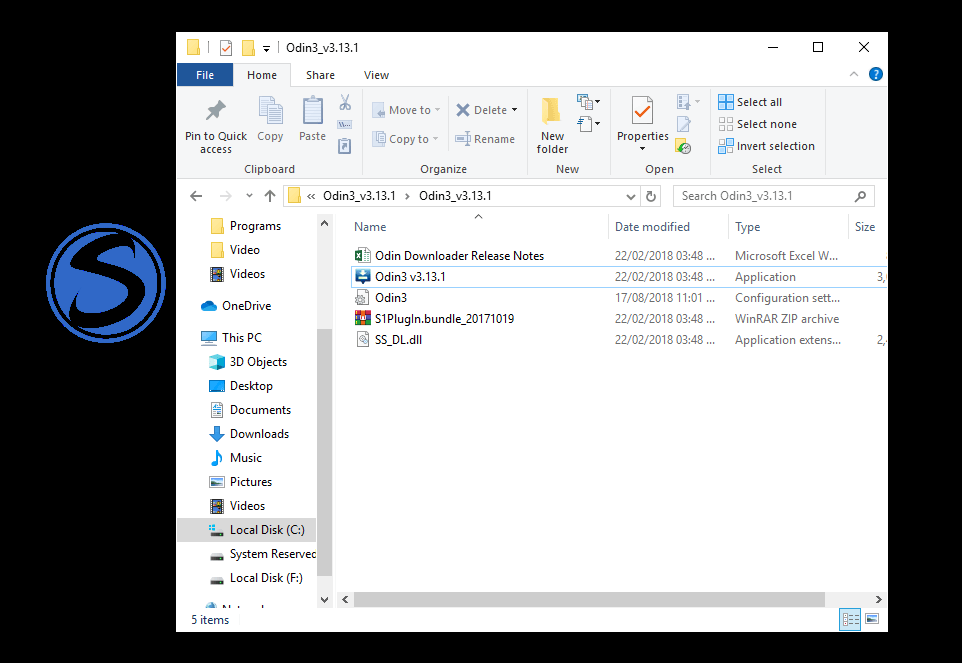Click the Cut scissors icon
The width and height of the screenshot is (962, 663).
[345, 102]
